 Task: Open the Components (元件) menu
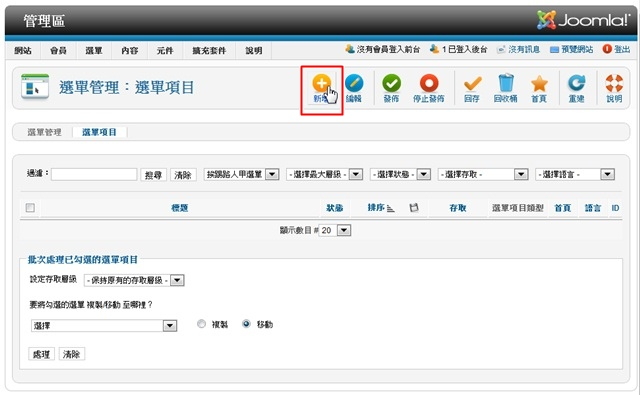[165, 50]
